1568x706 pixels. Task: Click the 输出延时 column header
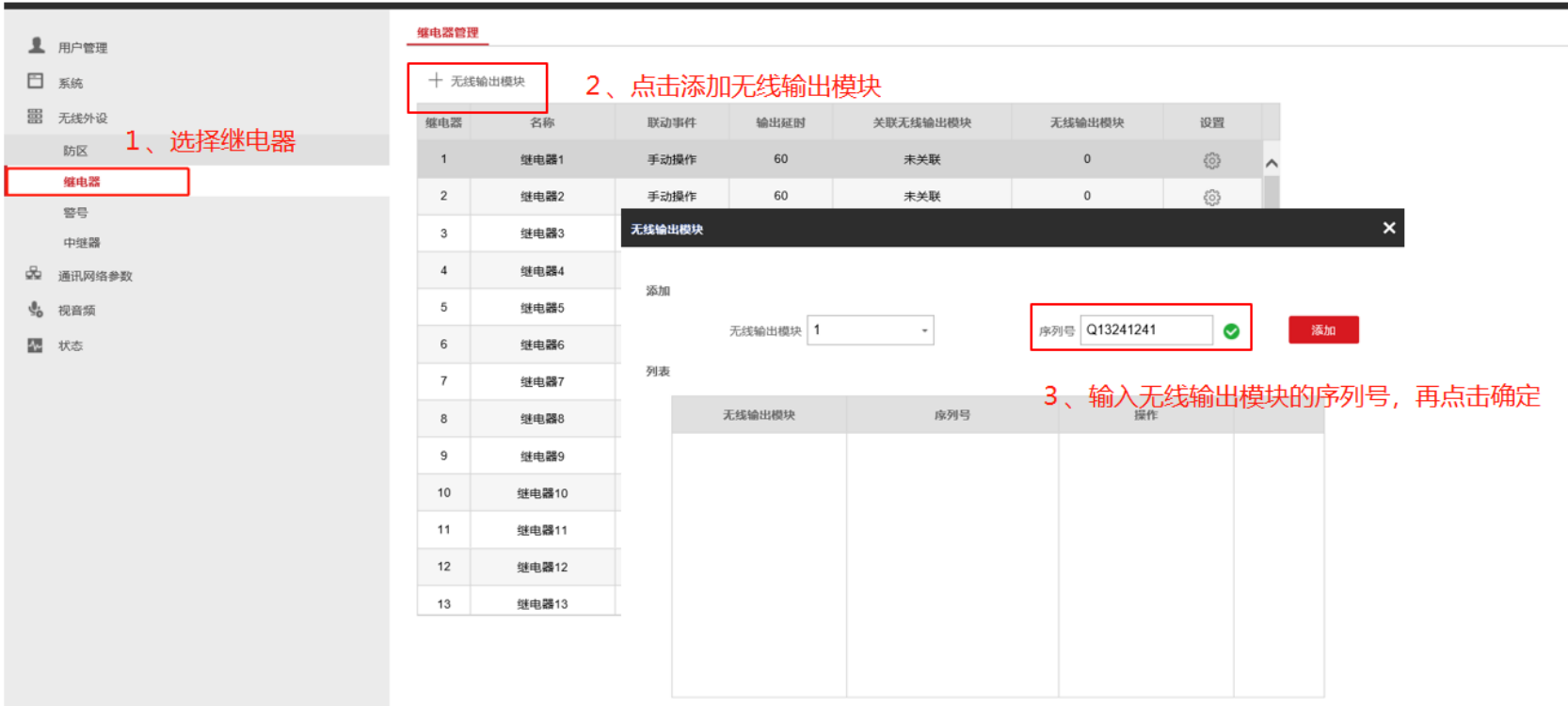tap(781, 122)
